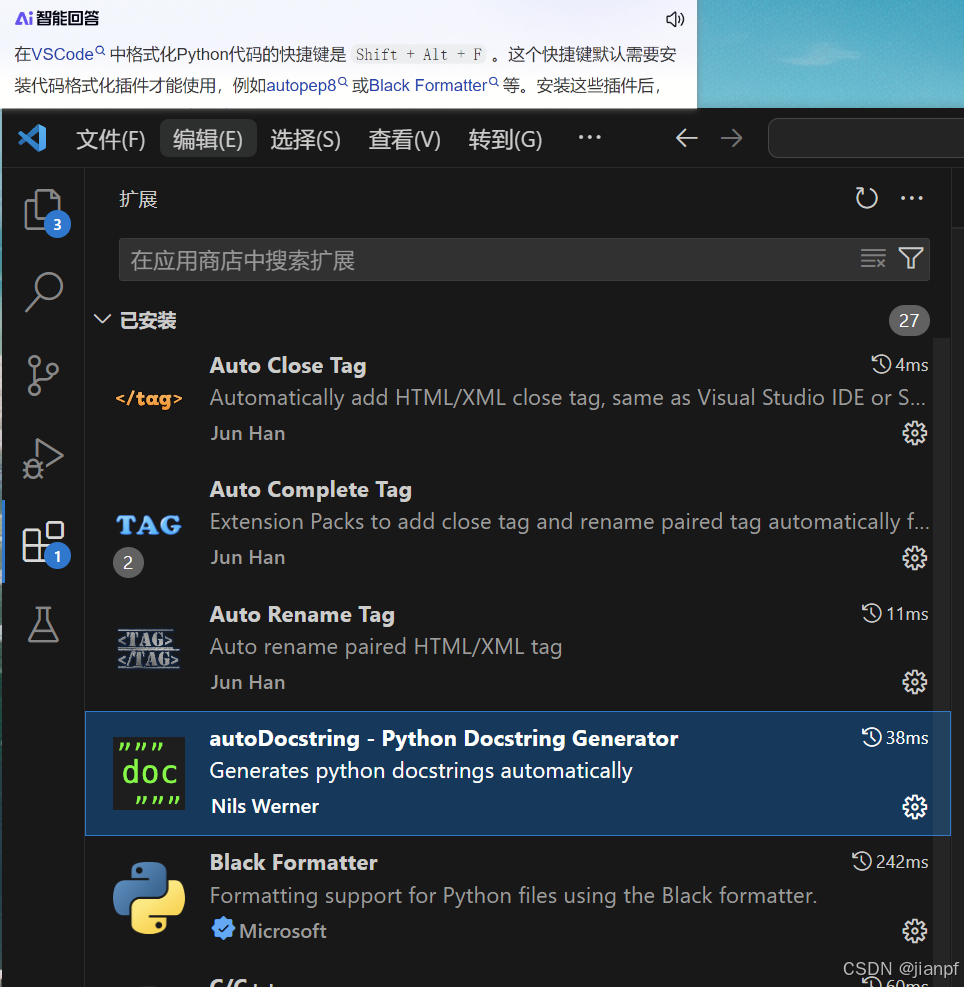Manage autoDocstring gear settings

coord(914,806)
